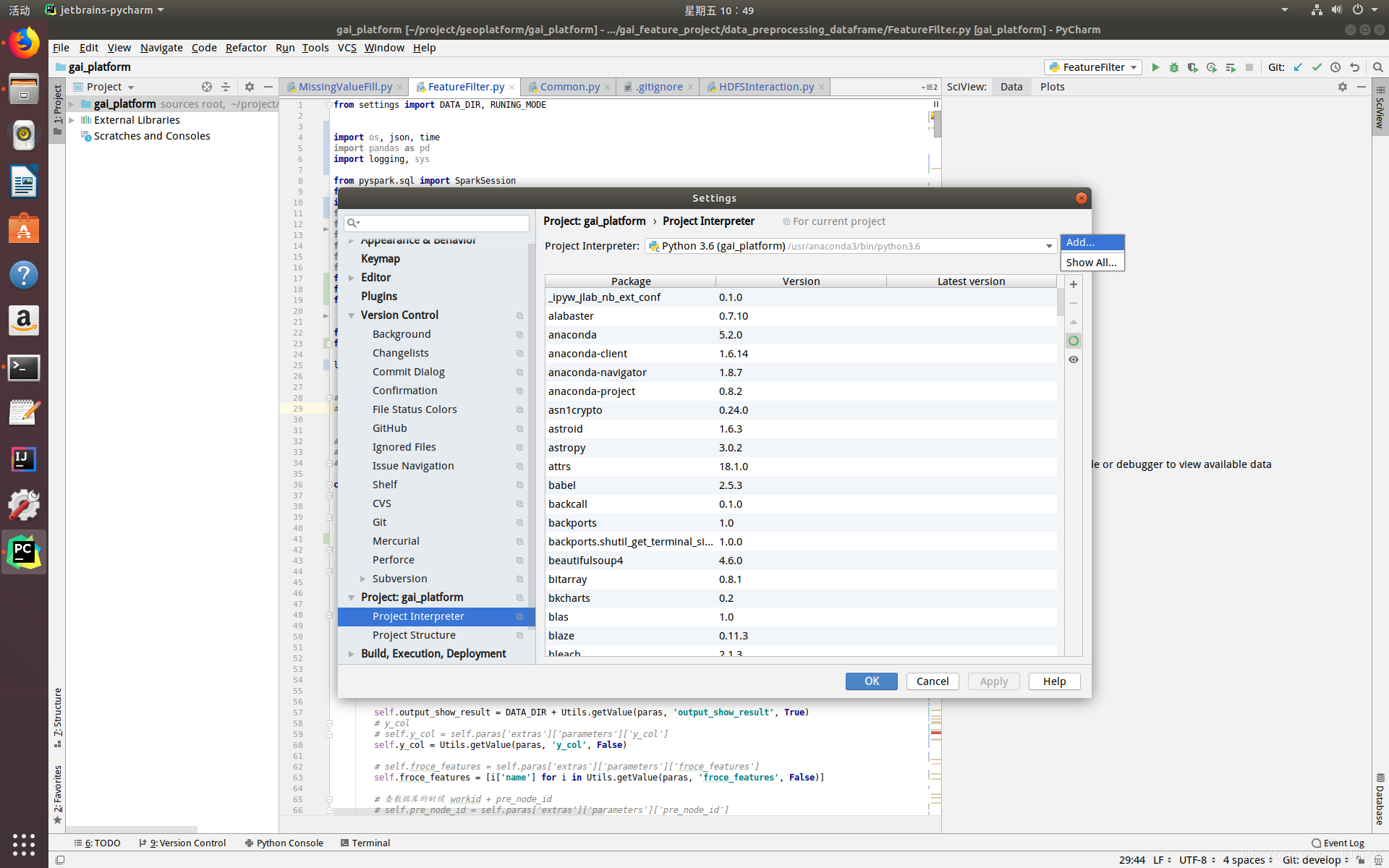1389x868 pixels.
Task: Confirm settings with the OK button
Action: pyautogui.click(x=872, y=681)
